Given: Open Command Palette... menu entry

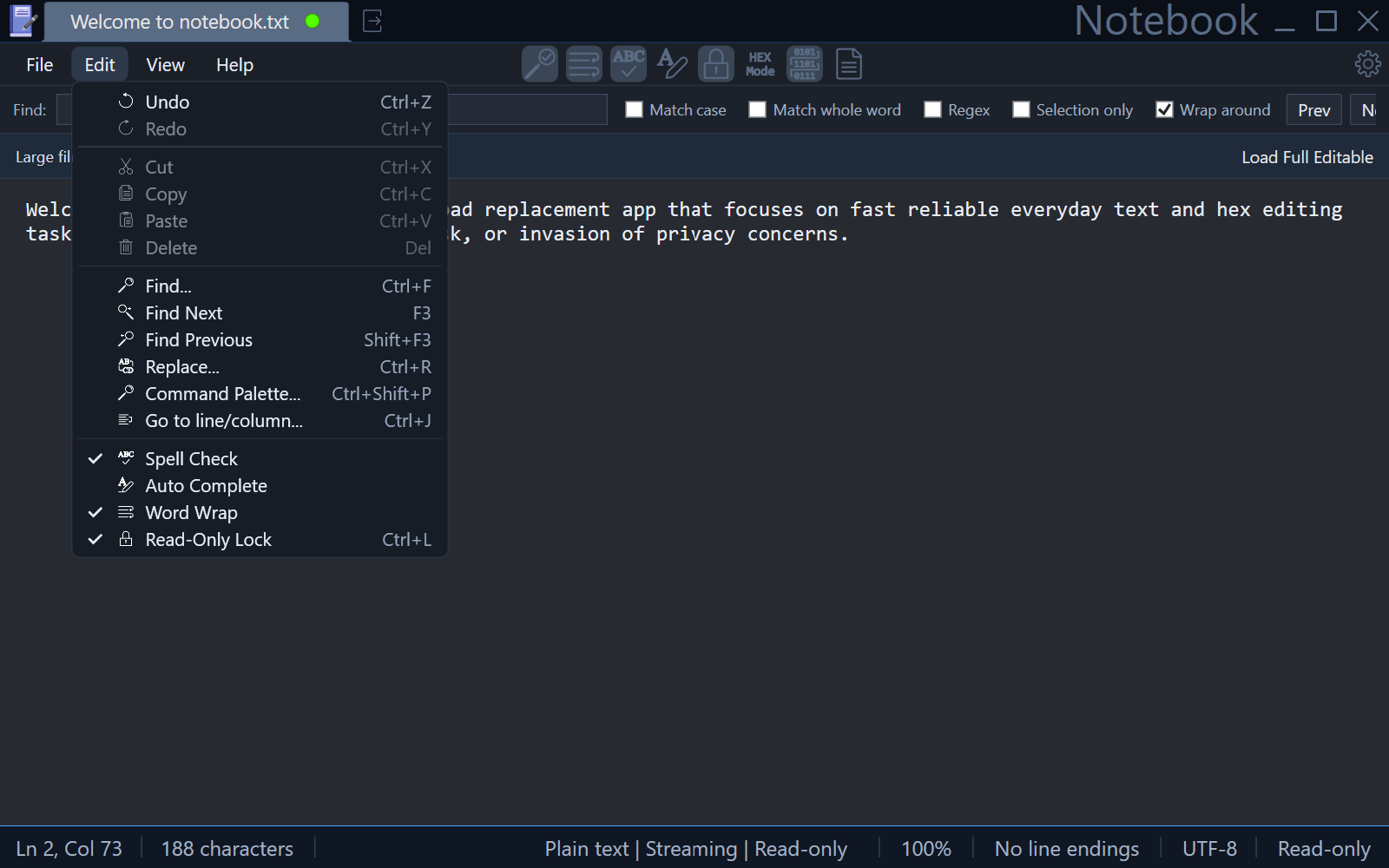Looking at the screenshot, I should coord(260,393).
